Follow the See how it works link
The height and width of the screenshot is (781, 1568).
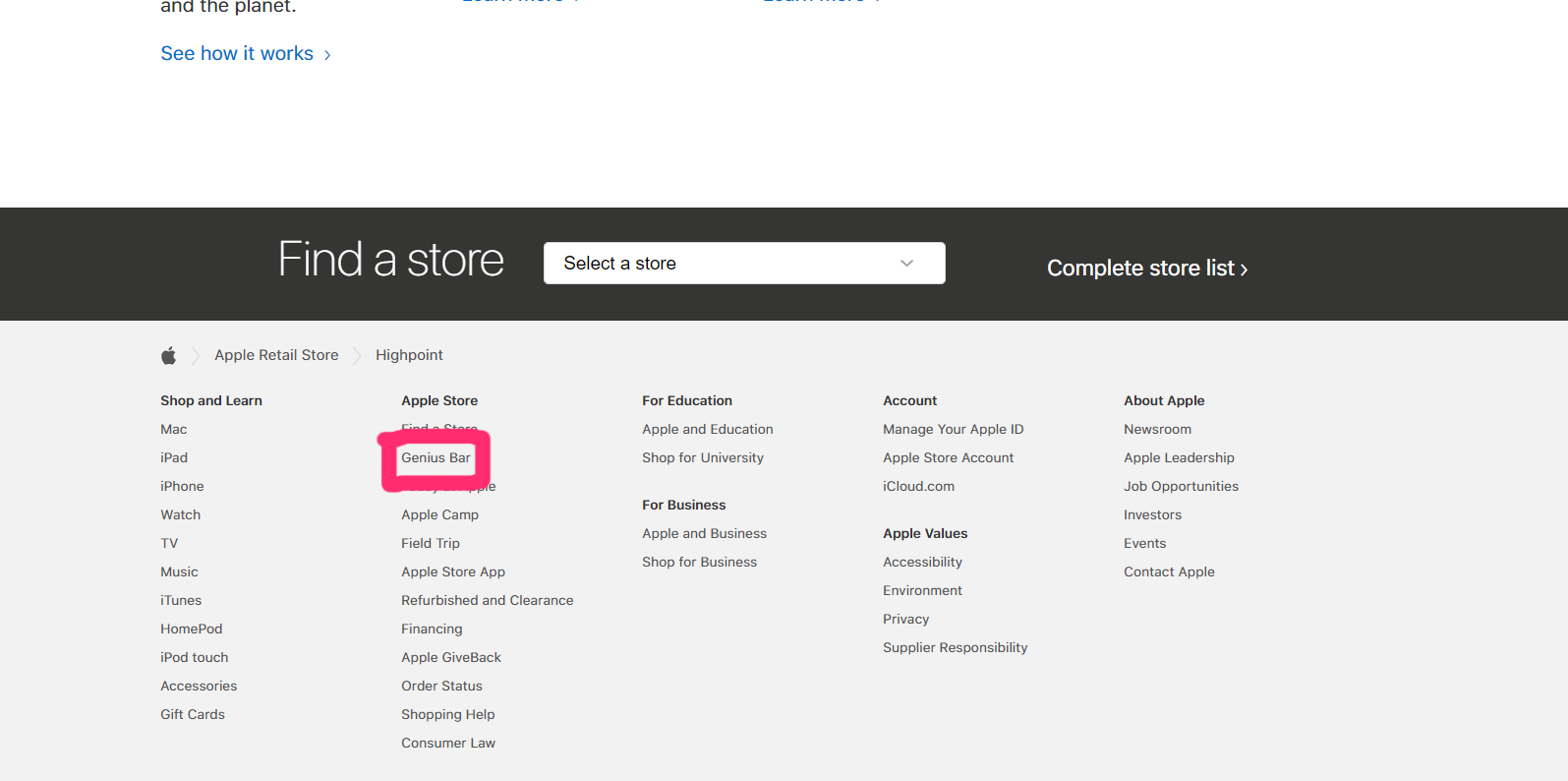tap(246, 54)
